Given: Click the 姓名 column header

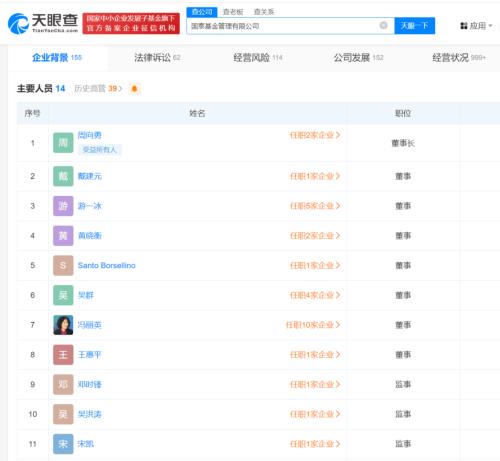Looking at the screenshot, I should coord(197,113).
